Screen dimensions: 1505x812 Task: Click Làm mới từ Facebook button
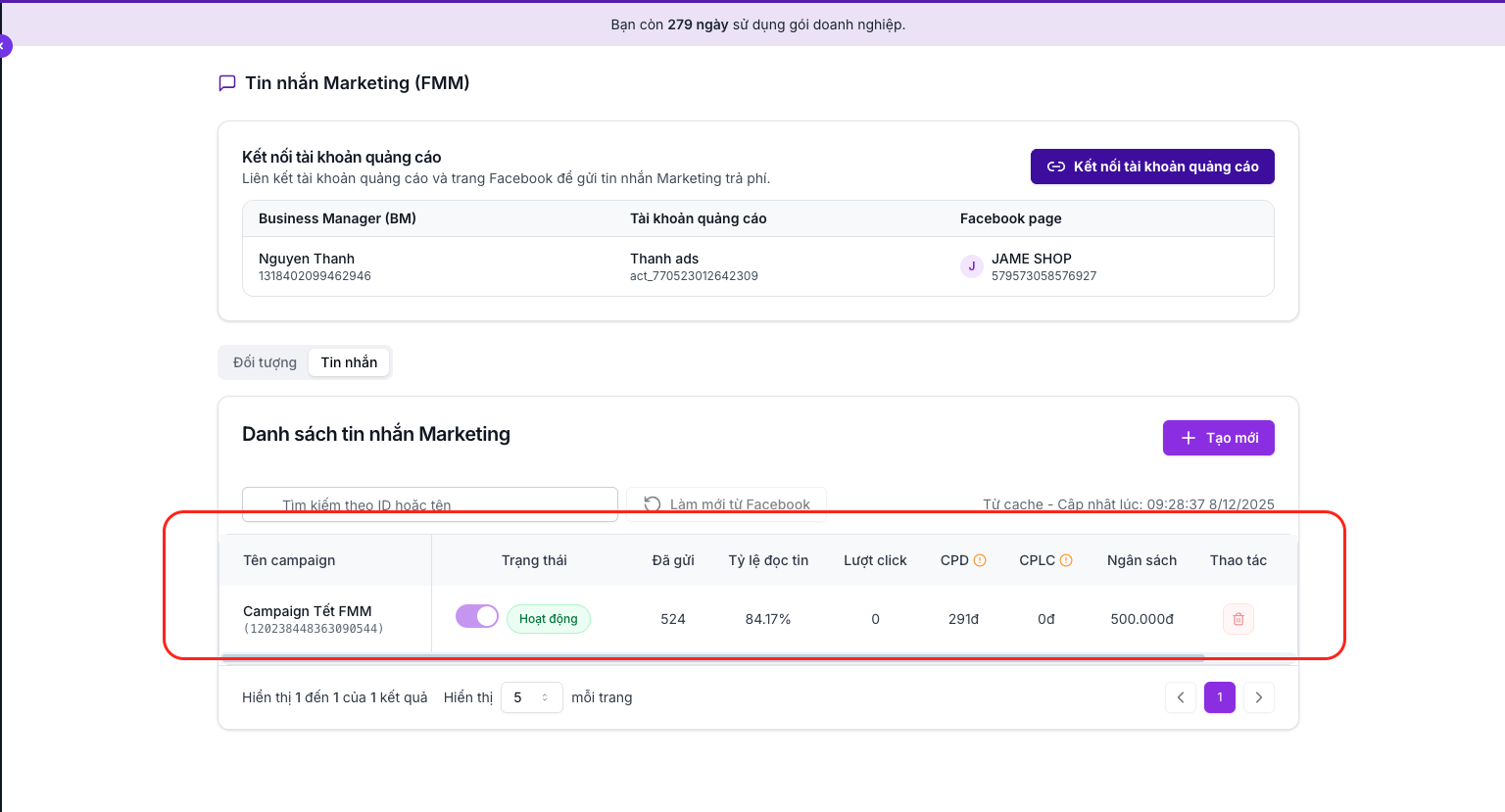pos(726,504)
